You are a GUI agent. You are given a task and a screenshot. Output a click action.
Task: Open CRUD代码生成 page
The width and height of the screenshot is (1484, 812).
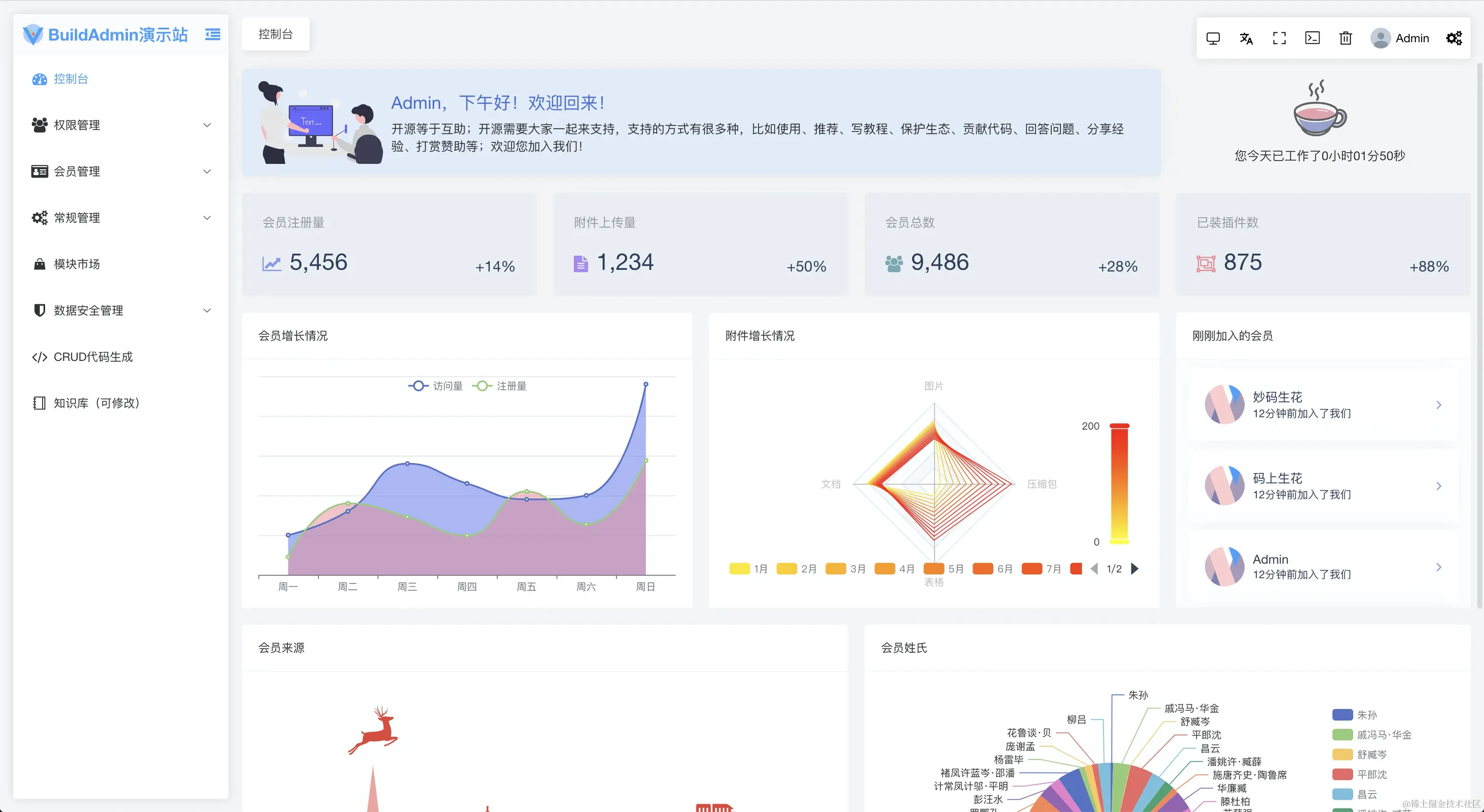(93, 357)
